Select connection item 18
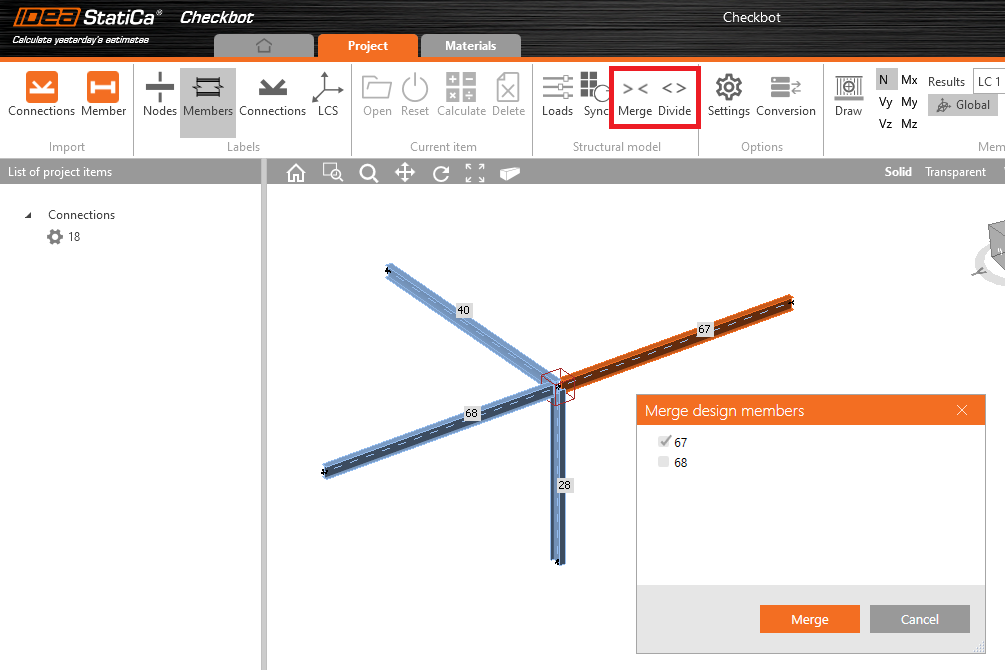This screenshot has width=1005, height=670. pos(63,237)
